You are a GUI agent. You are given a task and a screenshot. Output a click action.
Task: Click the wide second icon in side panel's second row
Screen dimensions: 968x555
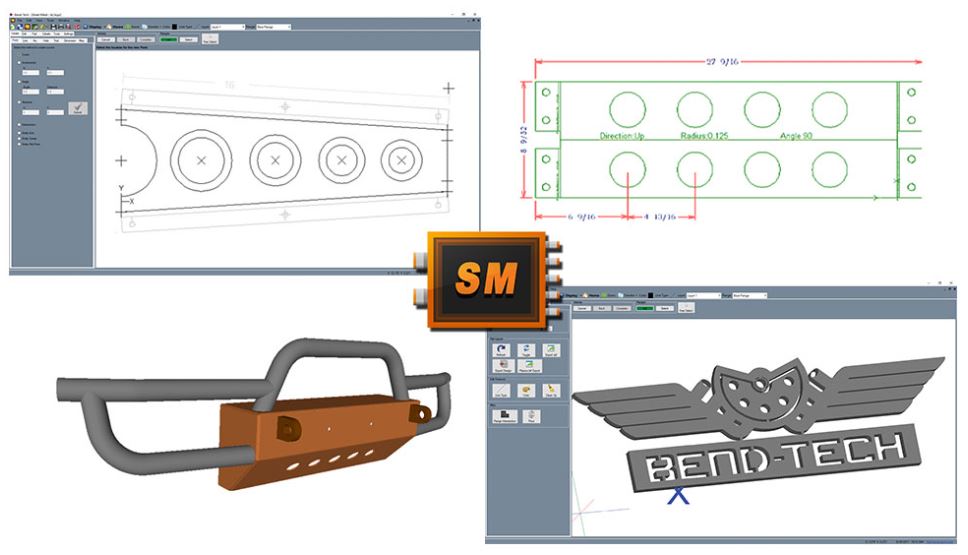[530, 366]
